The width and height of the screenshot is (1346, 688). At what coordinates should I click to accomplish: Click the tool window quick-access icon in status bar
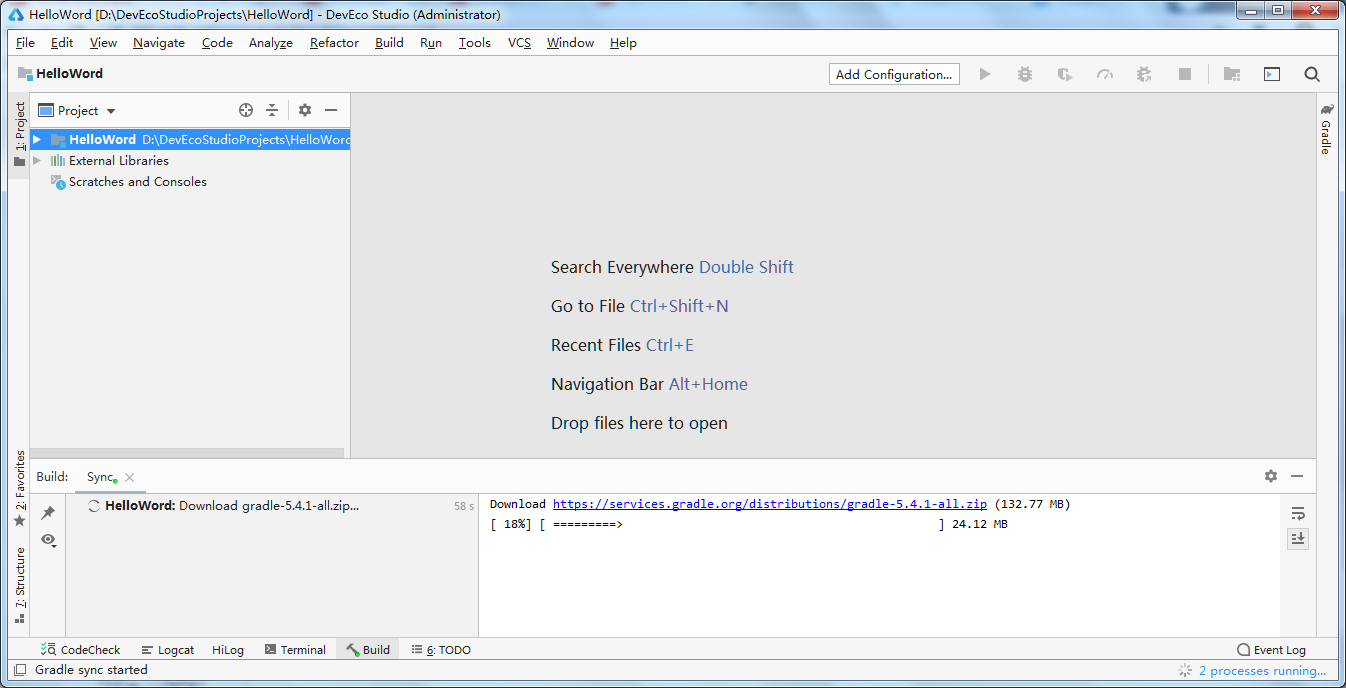tap(19, 670)
